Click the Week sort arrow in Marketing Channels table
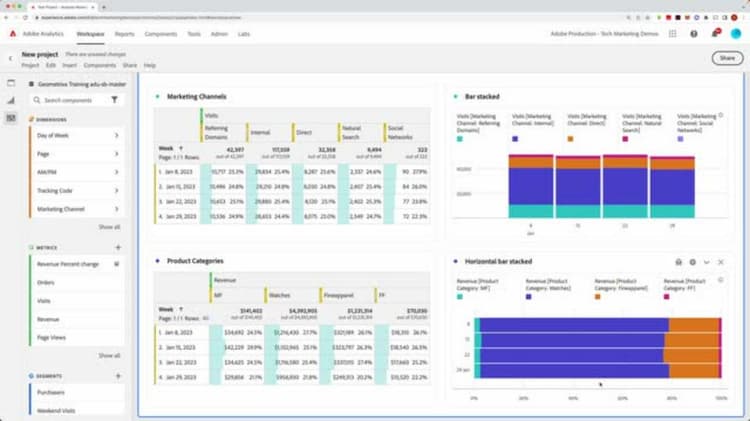This screenshot has width=750, height=421. pyautogui.click(x=181, y=148)
